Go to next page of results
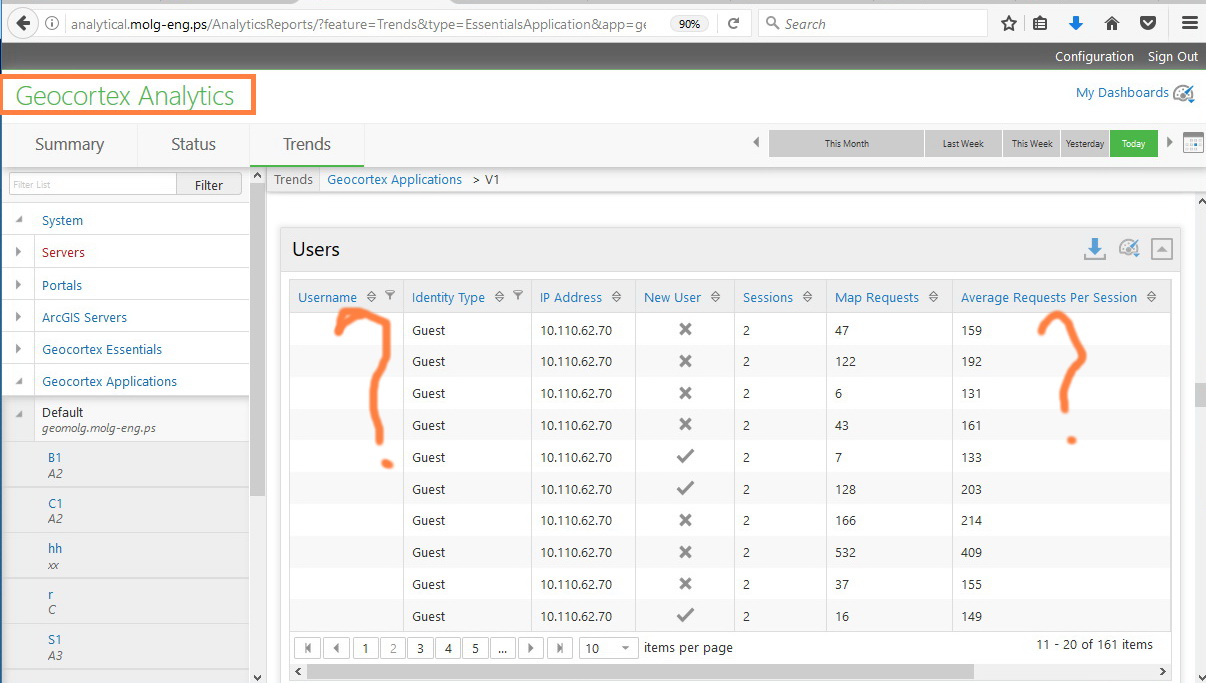This screenshot has height=683, width=1206. pyautogui.click(x=531, y=648)
